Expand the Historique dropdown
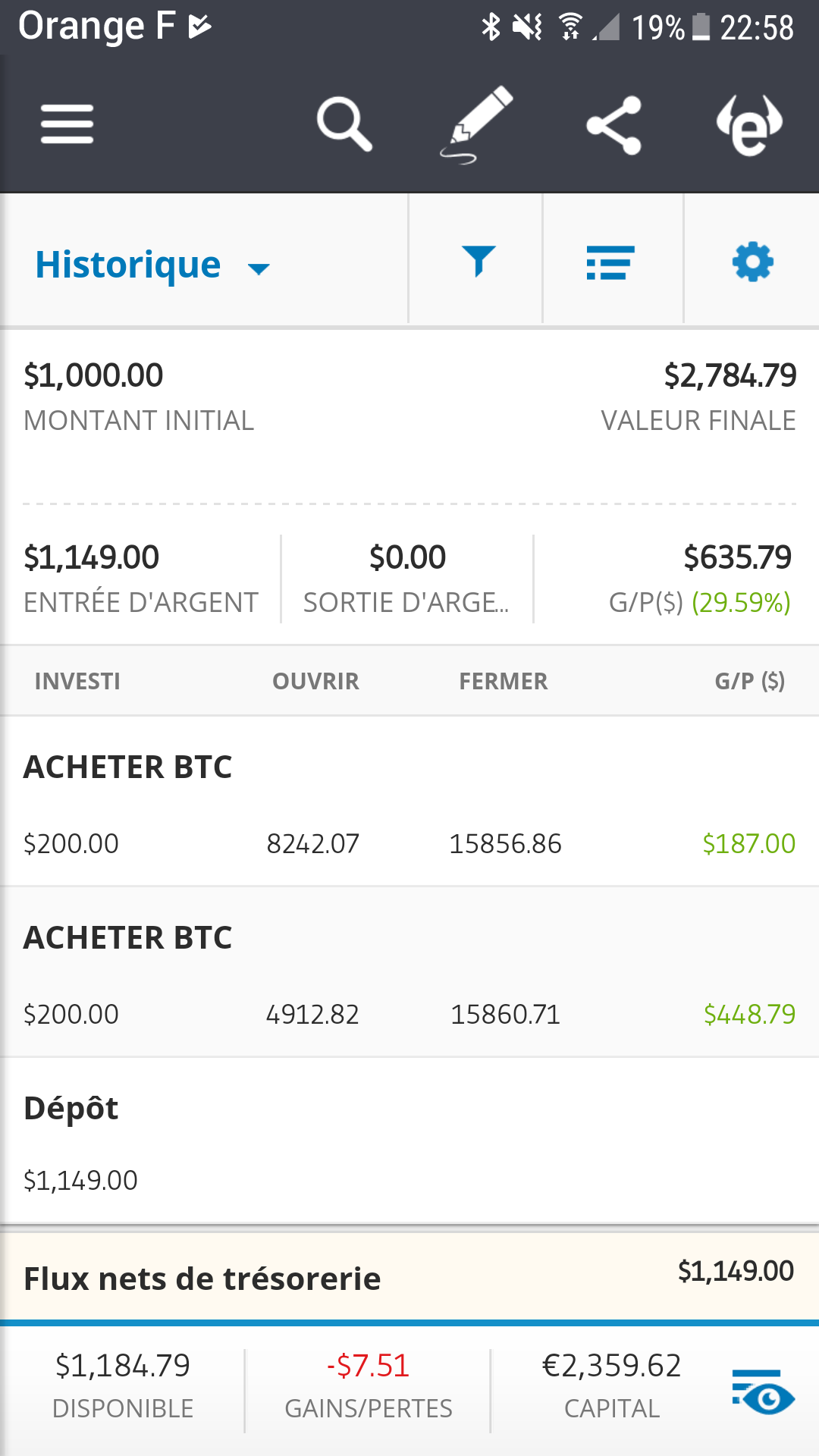The width and height of the screenshot is (819, 1456). 128,265
